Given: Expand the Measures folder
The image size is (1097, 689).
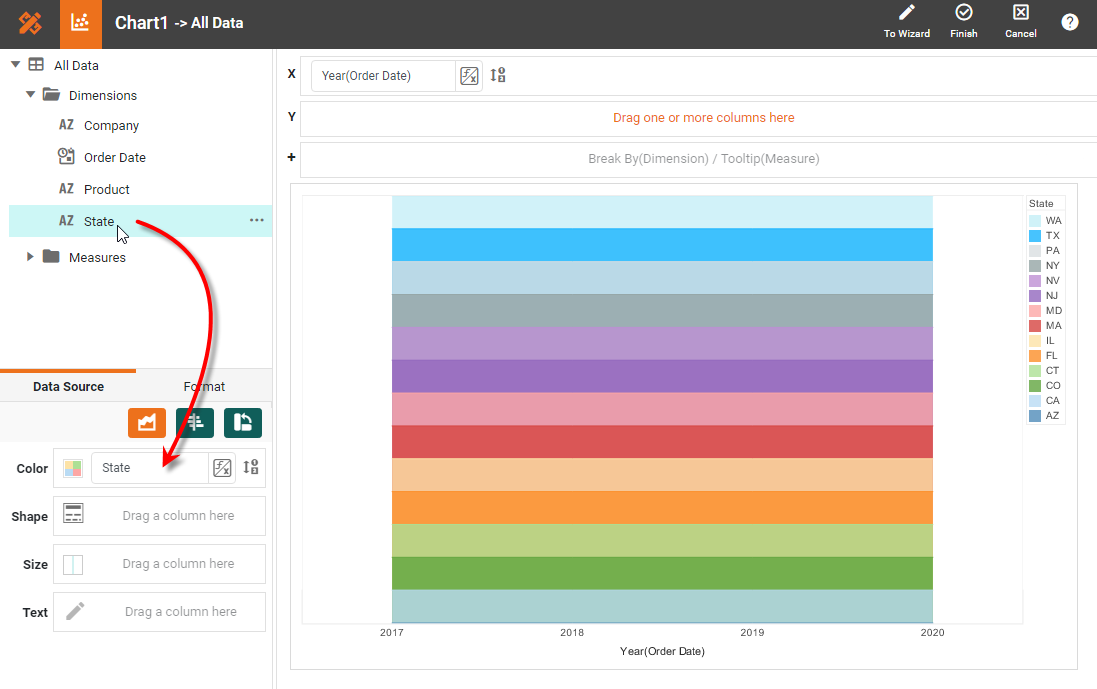Looking at the screenshot, I should pos(31,257).
